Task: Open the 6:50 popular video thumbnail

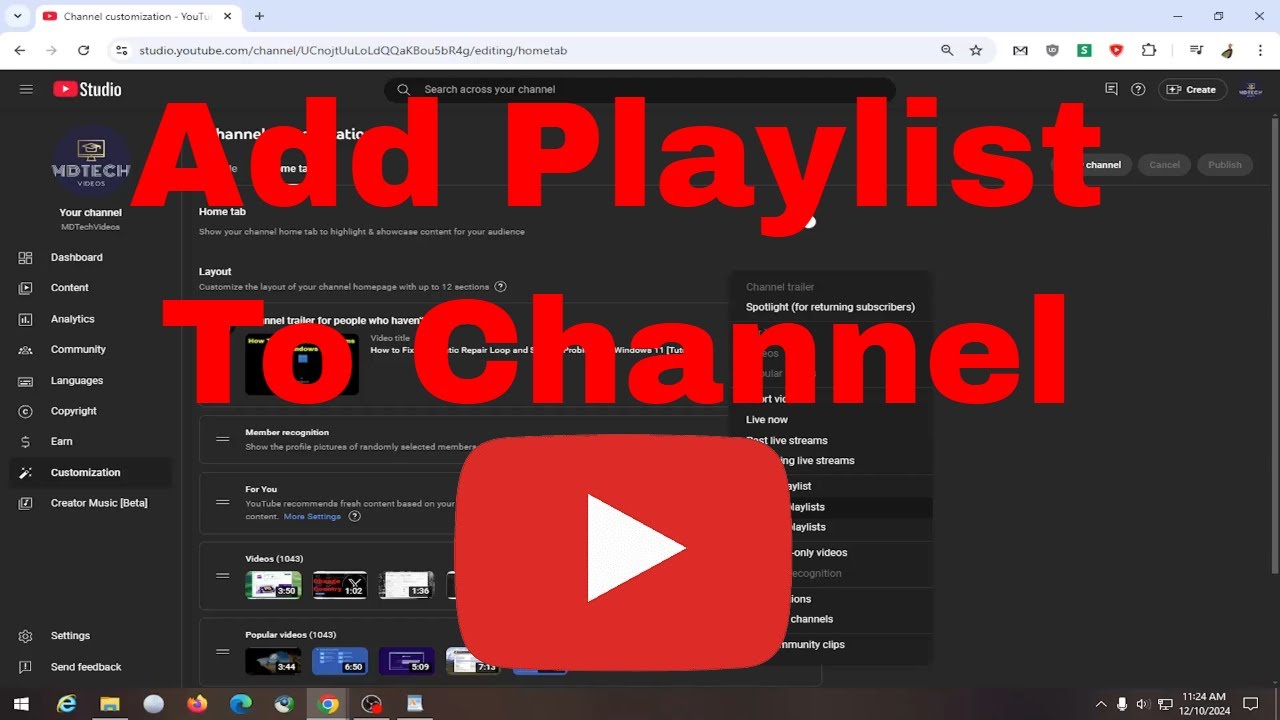Action: click(x=339, y=661)
